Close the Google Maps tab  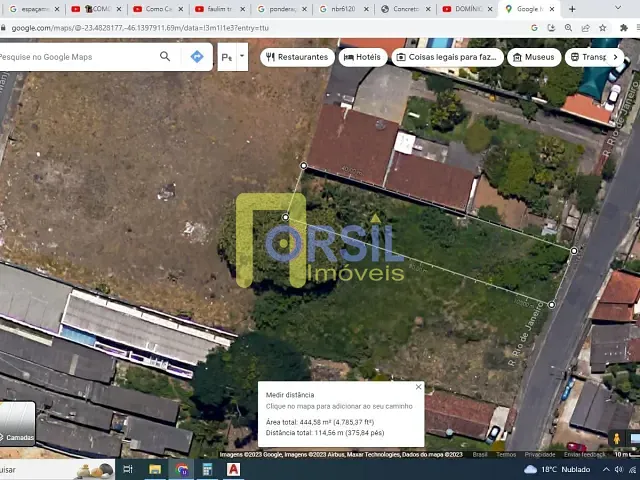552,9
